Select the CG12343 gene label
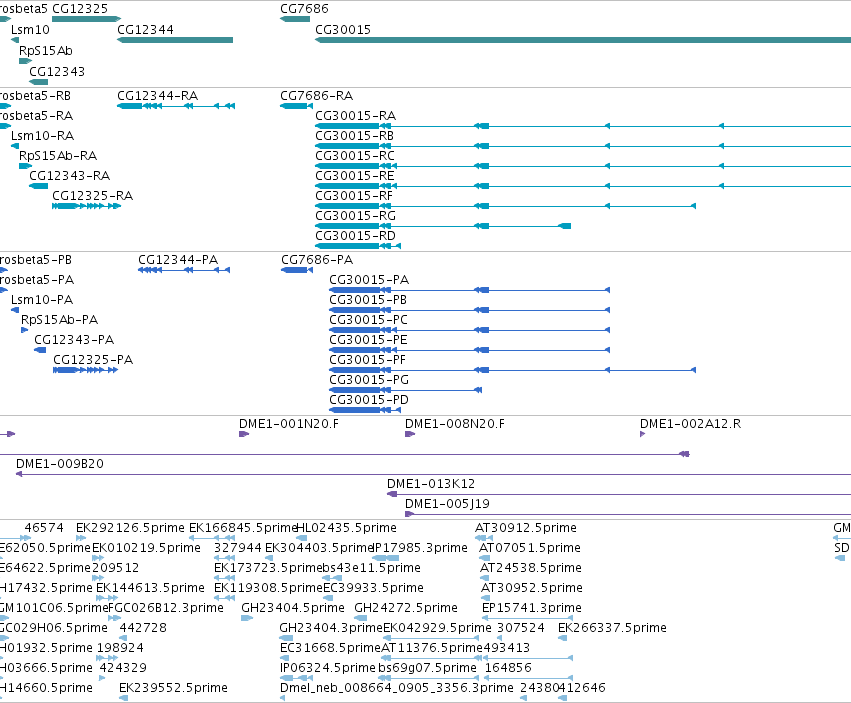This screenshot has width=851, height=703. tap(57, 72)
